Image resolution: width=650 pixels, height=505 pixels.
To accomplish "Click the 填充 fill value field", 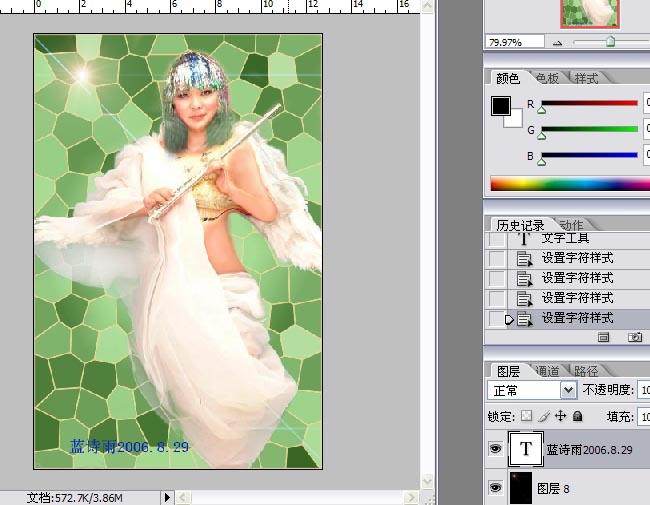I will pos(644,416).
